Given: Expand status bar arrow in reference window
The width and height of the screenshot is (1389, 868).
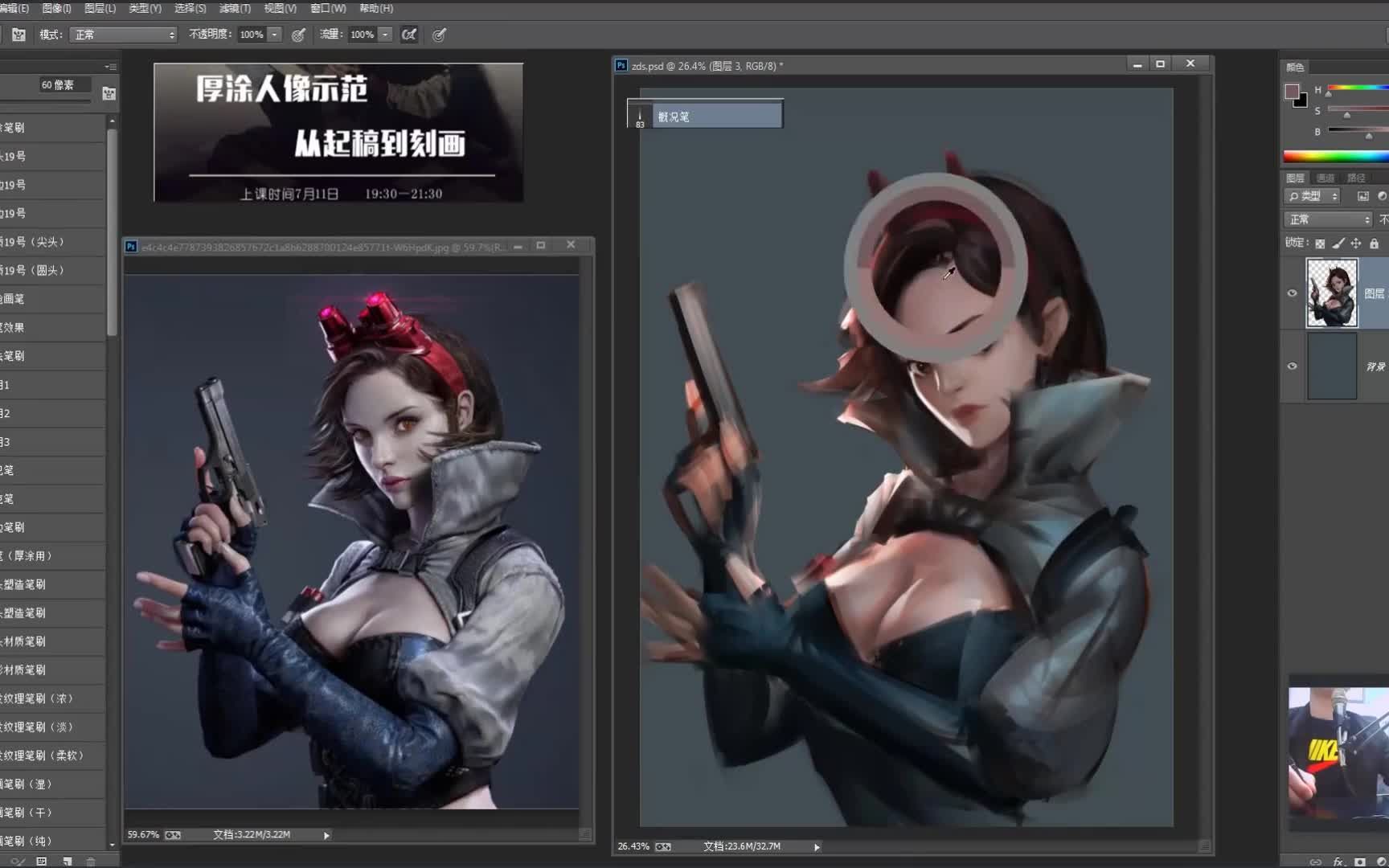Looking at the screenshot, I should pyautogui.click(x=326, y=836).
